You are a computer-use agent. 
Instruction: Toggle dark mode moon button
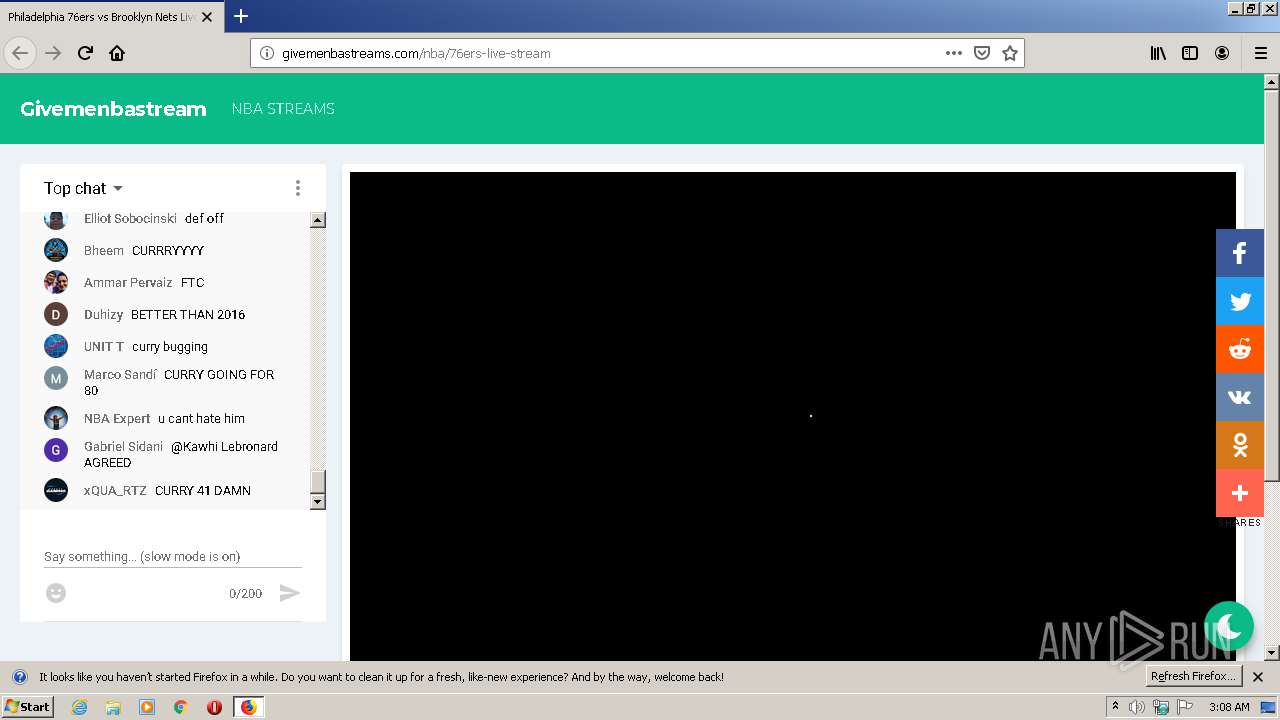click(1229, 626)
